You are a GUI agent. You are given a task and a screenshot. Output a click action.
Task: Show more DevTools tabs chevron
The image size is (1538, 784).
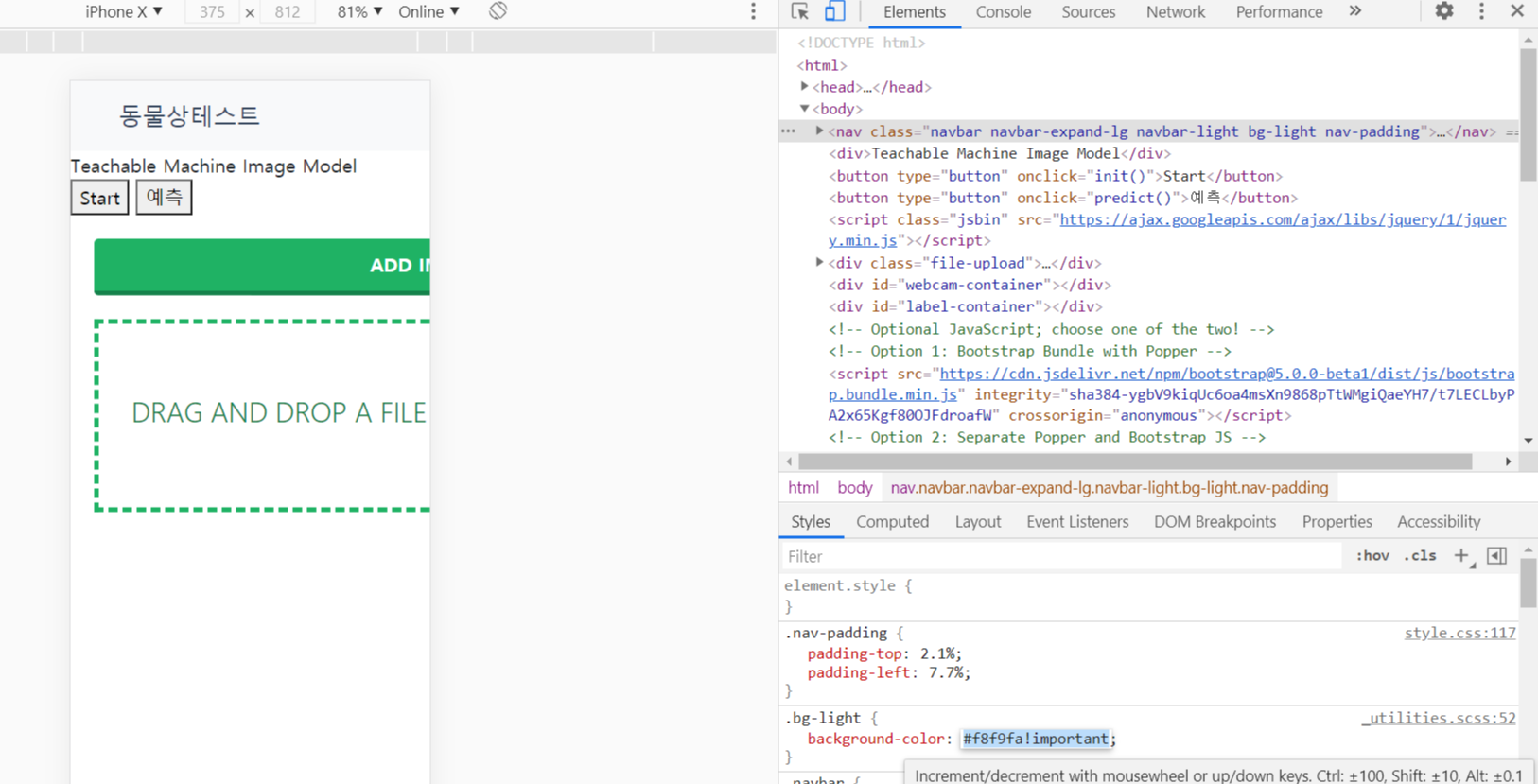pyautogui.click(x=1355, y=11)
